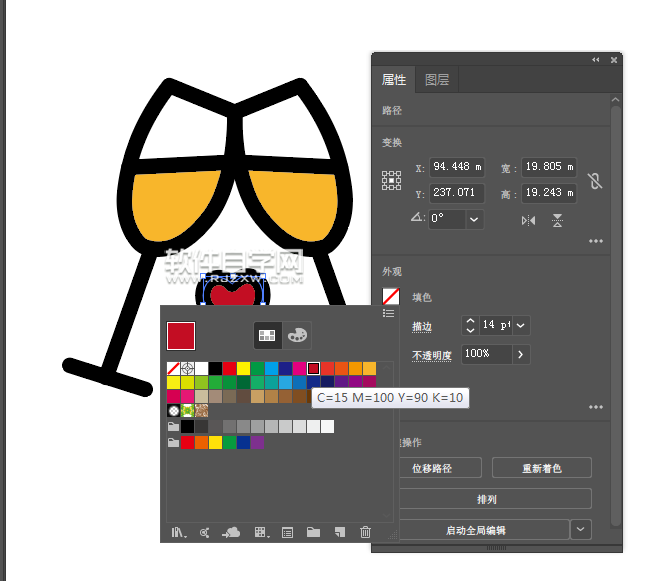
Task: Click the opacity 100% field
Action: point(487,354)
